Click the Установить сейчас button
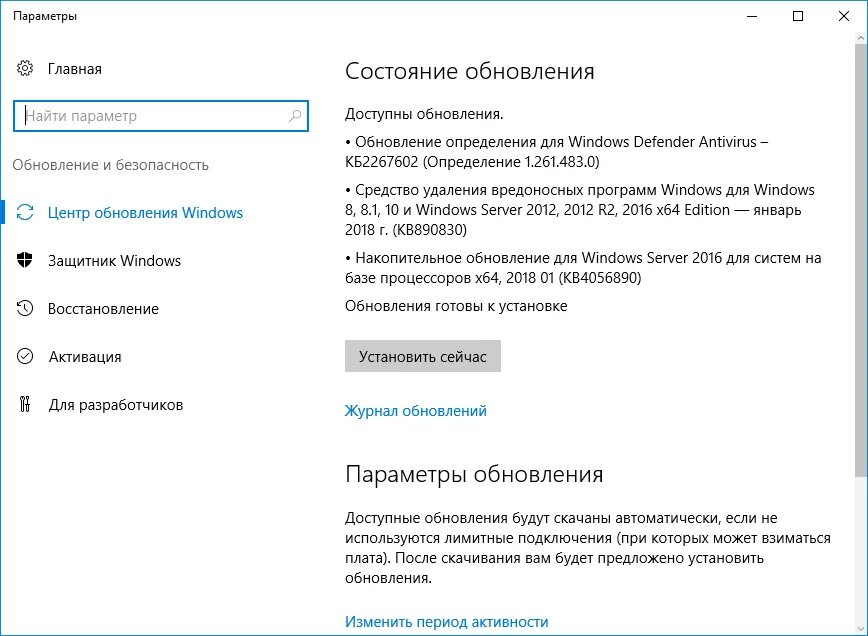 click(423, 356)
